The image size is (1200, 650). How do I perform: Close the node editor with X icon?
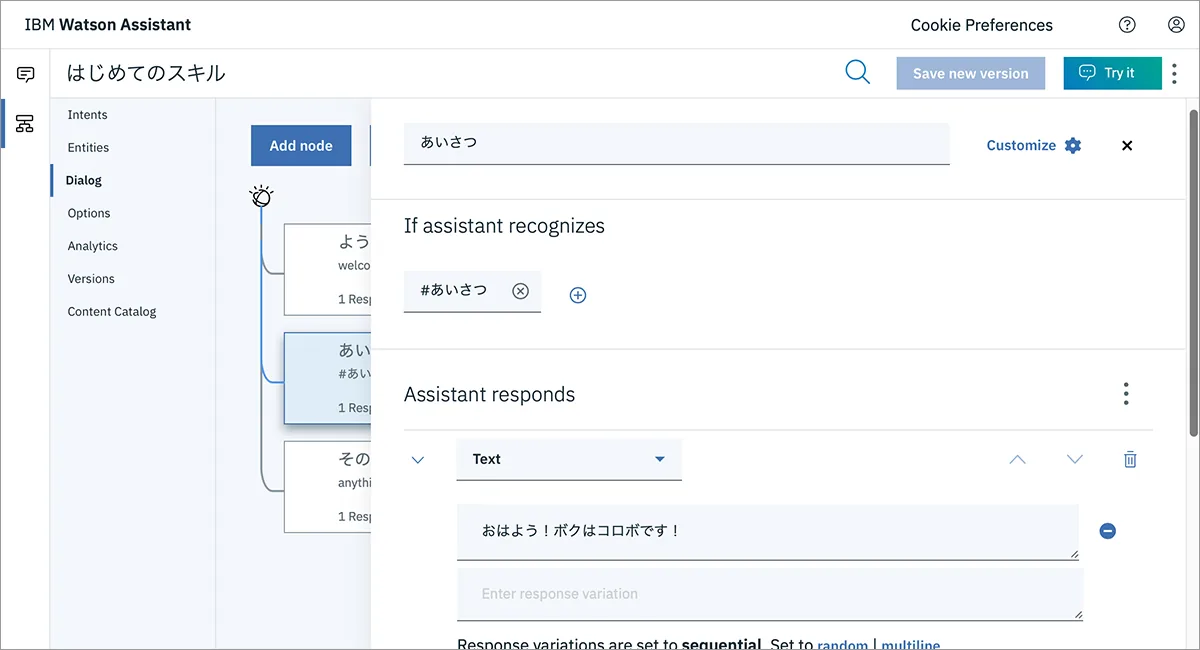[1127, 145]
